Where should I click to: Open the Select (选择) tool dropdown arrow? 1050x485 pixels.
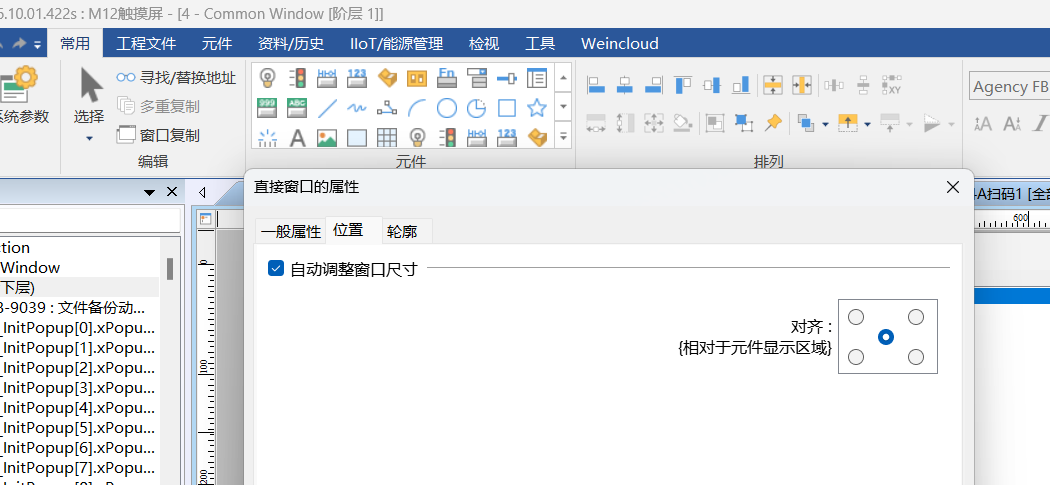click(x=89, y=138)
